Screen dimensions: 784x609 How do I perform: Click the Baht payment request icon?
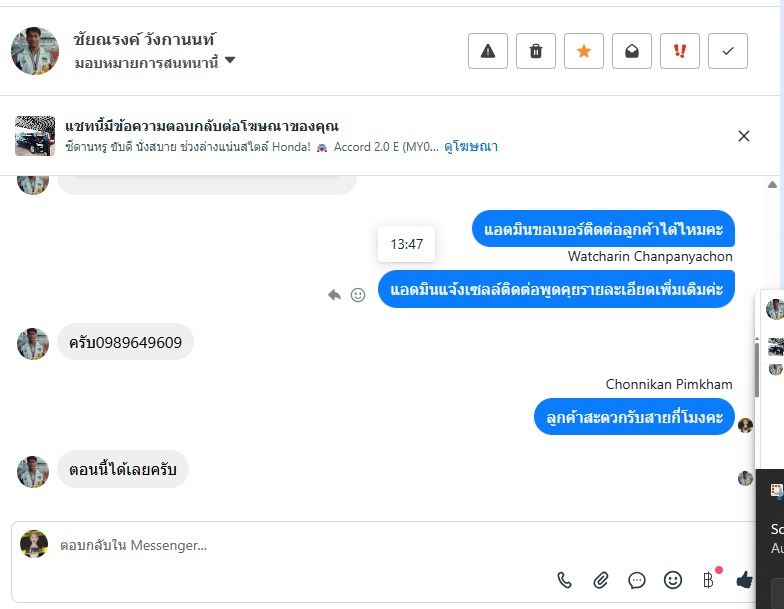pyautogui.click(x=709, y=579)
